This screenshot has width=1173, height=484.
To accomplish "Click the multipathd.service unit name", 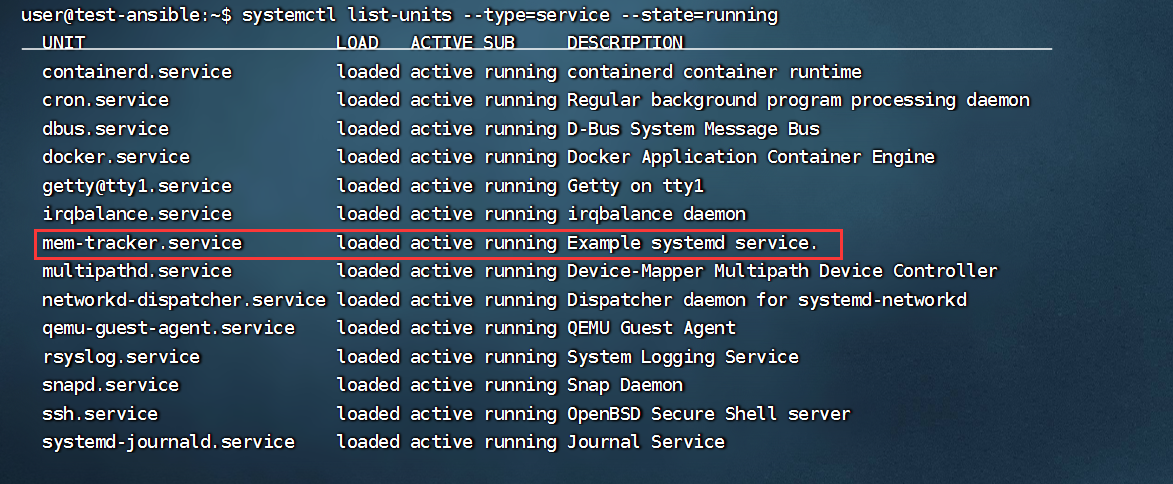I will 137,271.
